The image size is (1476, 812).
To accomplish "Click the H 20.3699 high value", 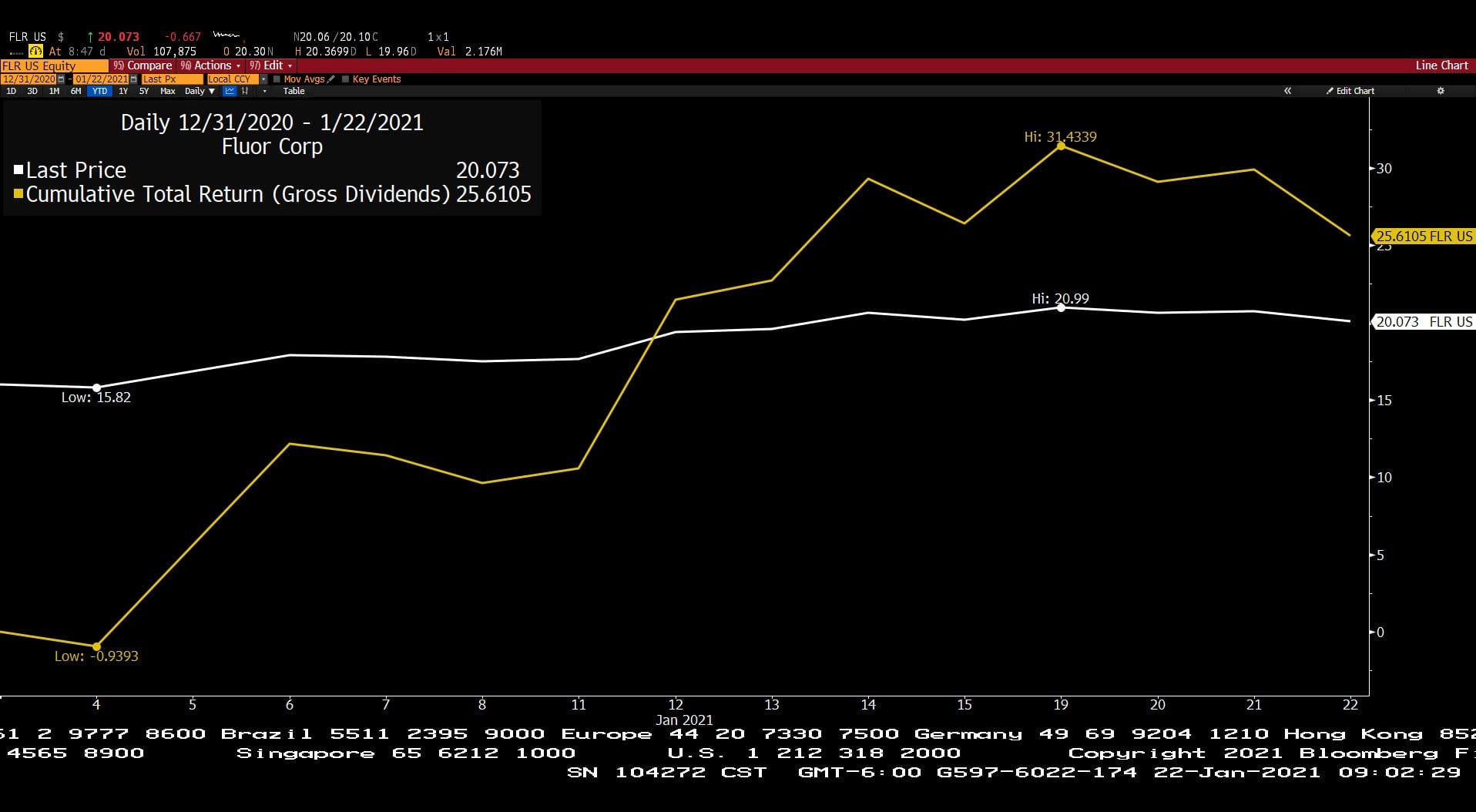I will click(x=326, y=52).
